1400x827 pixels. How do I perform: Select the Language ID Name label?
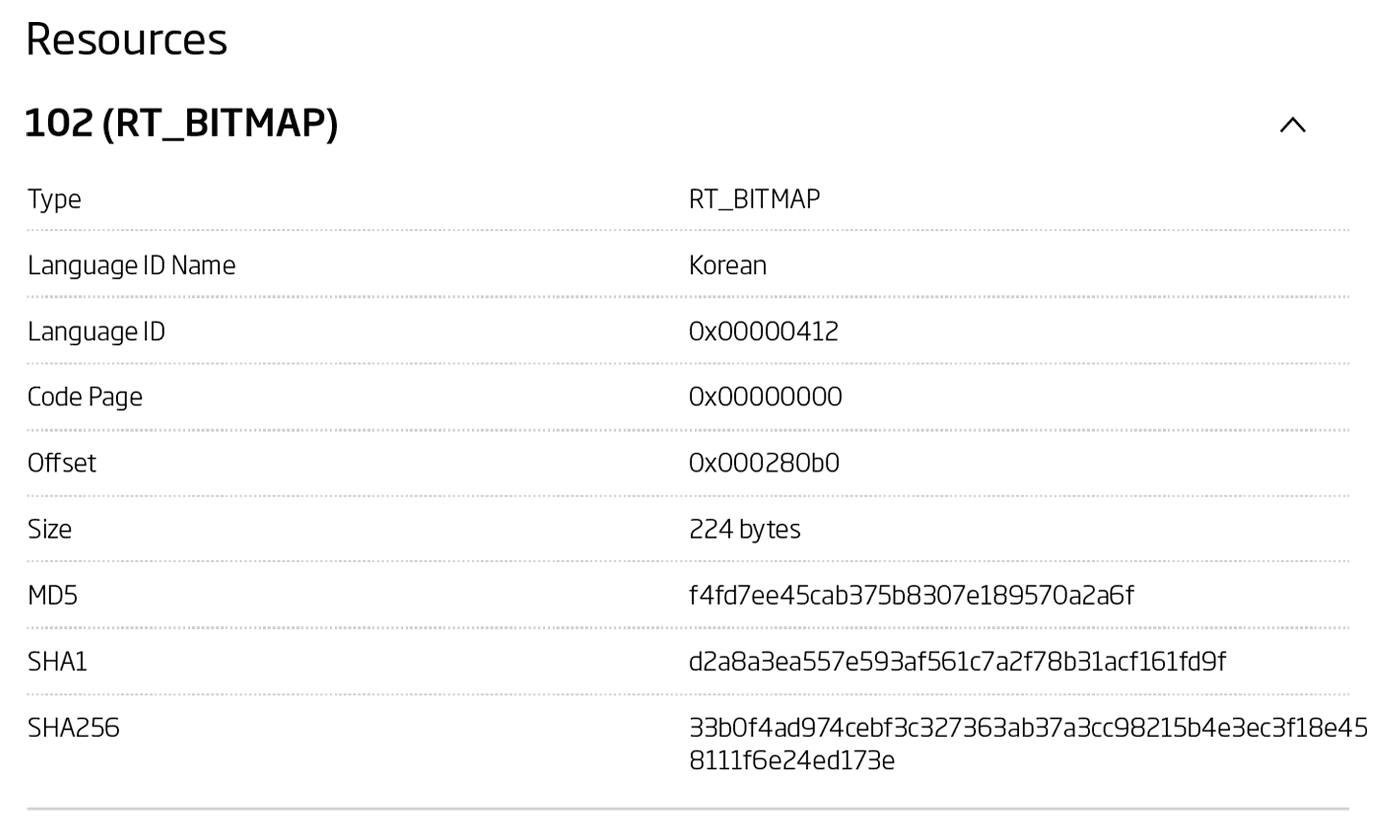point(131,264)
